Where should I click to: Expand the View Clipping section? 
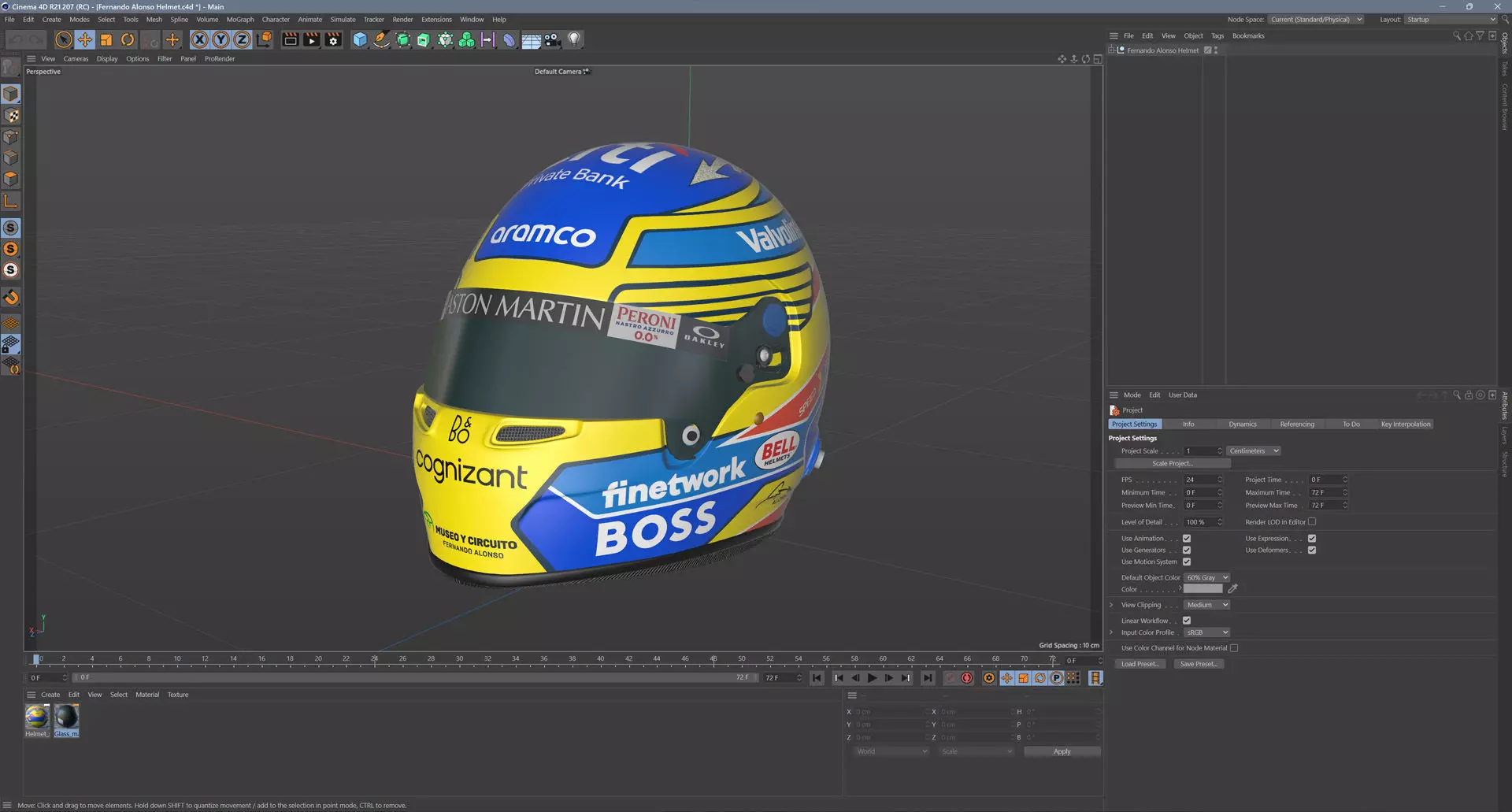1112,606
